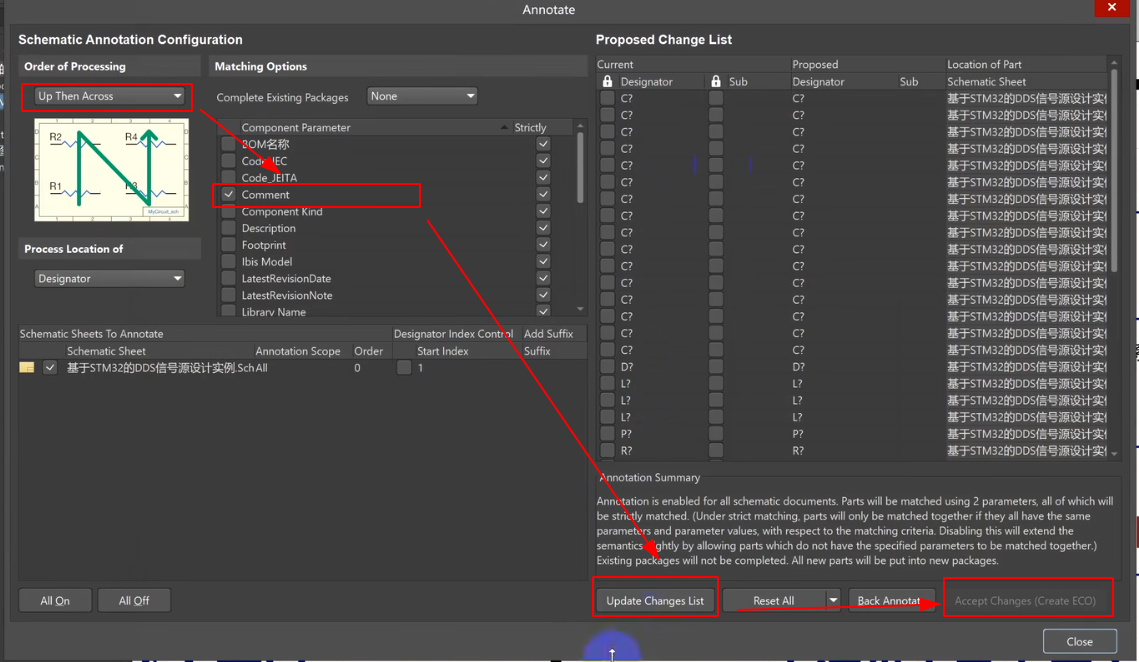Click the Schematic Sheet column header in sheets table

[106, 351]
